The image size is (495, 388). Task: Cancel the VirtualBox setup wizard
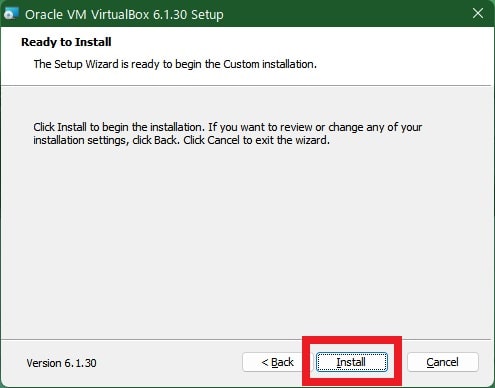[x=443, y=362]
